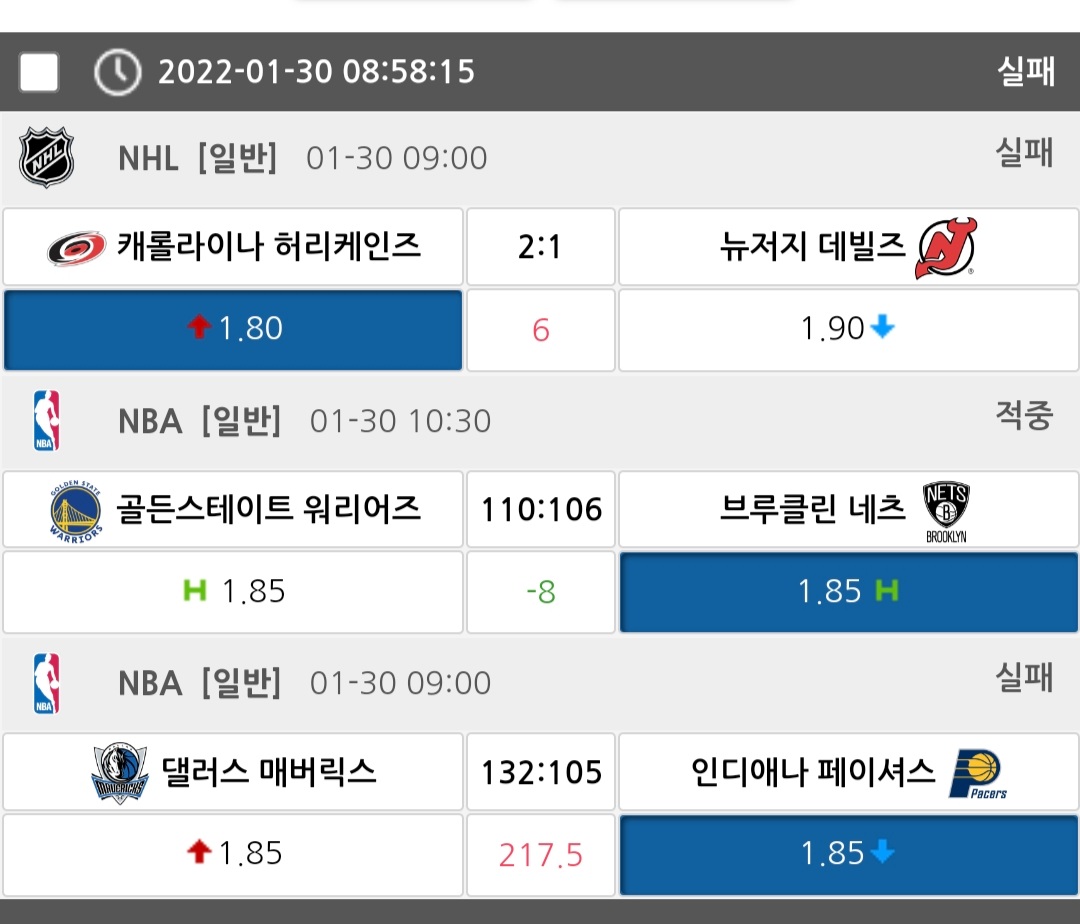Image resolution: width=1080 pixels, height=924 pixels.
Task: Click the Brooklyn Nets logo
Action: (945, 511)
